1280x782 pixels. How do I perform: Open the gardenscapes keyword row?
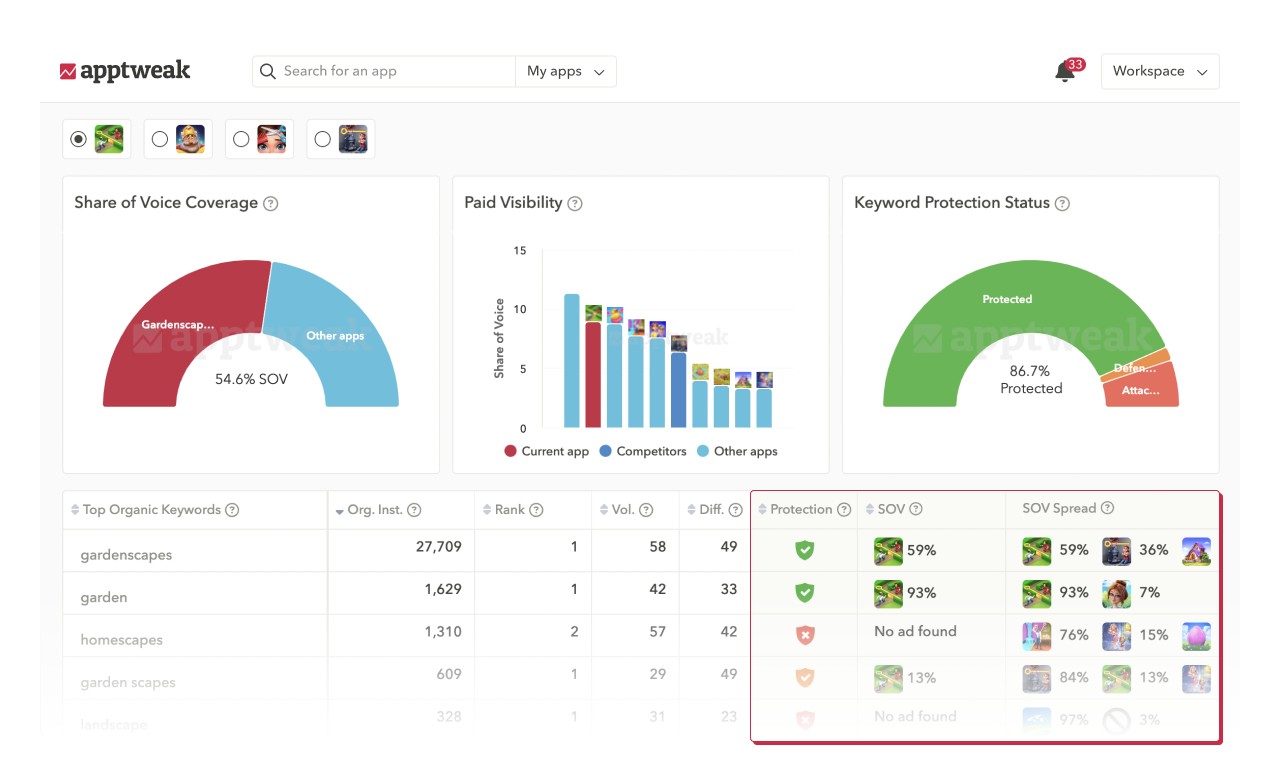pos(126,555)
